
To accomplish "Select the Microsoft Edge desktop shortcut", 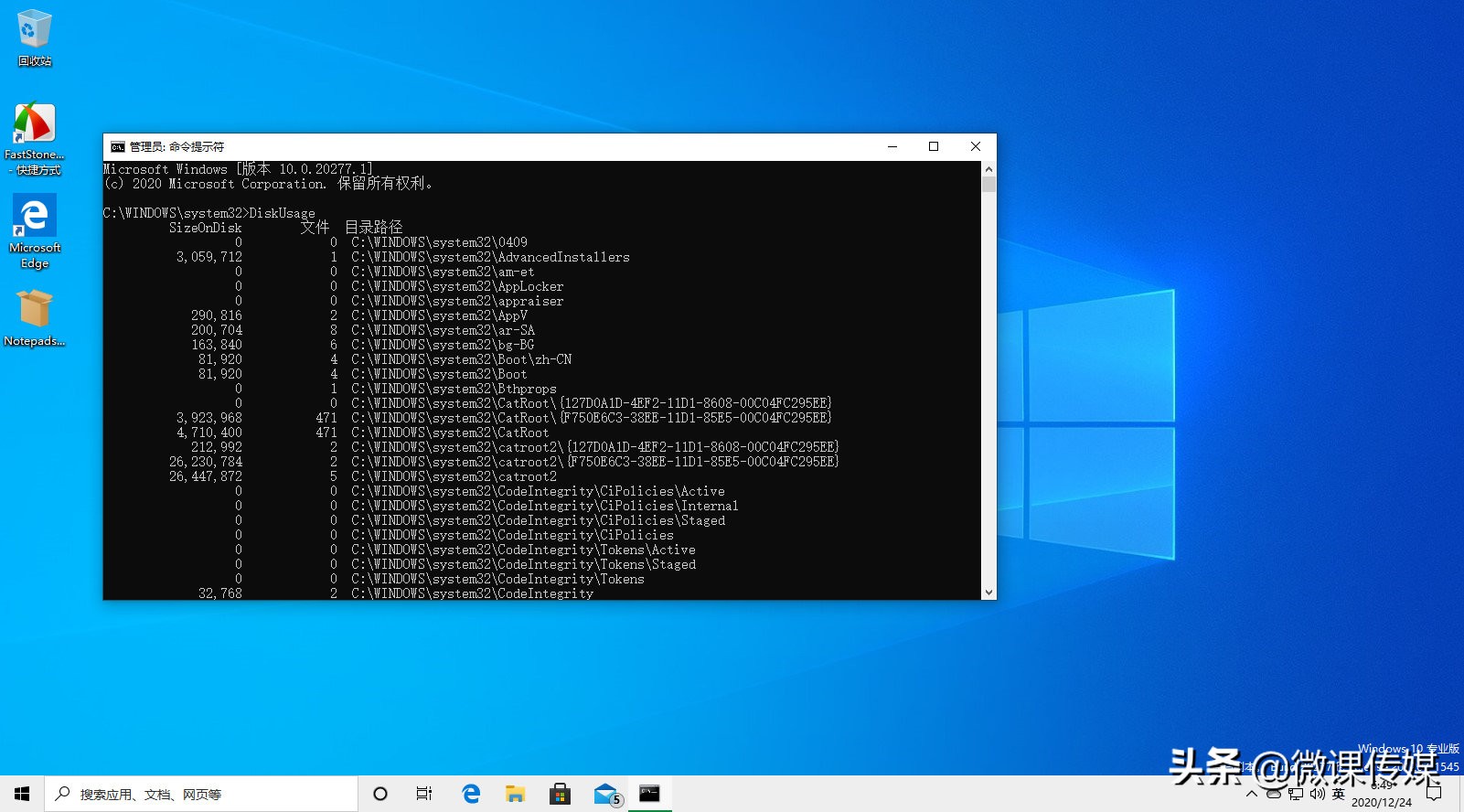I will 35,230.
